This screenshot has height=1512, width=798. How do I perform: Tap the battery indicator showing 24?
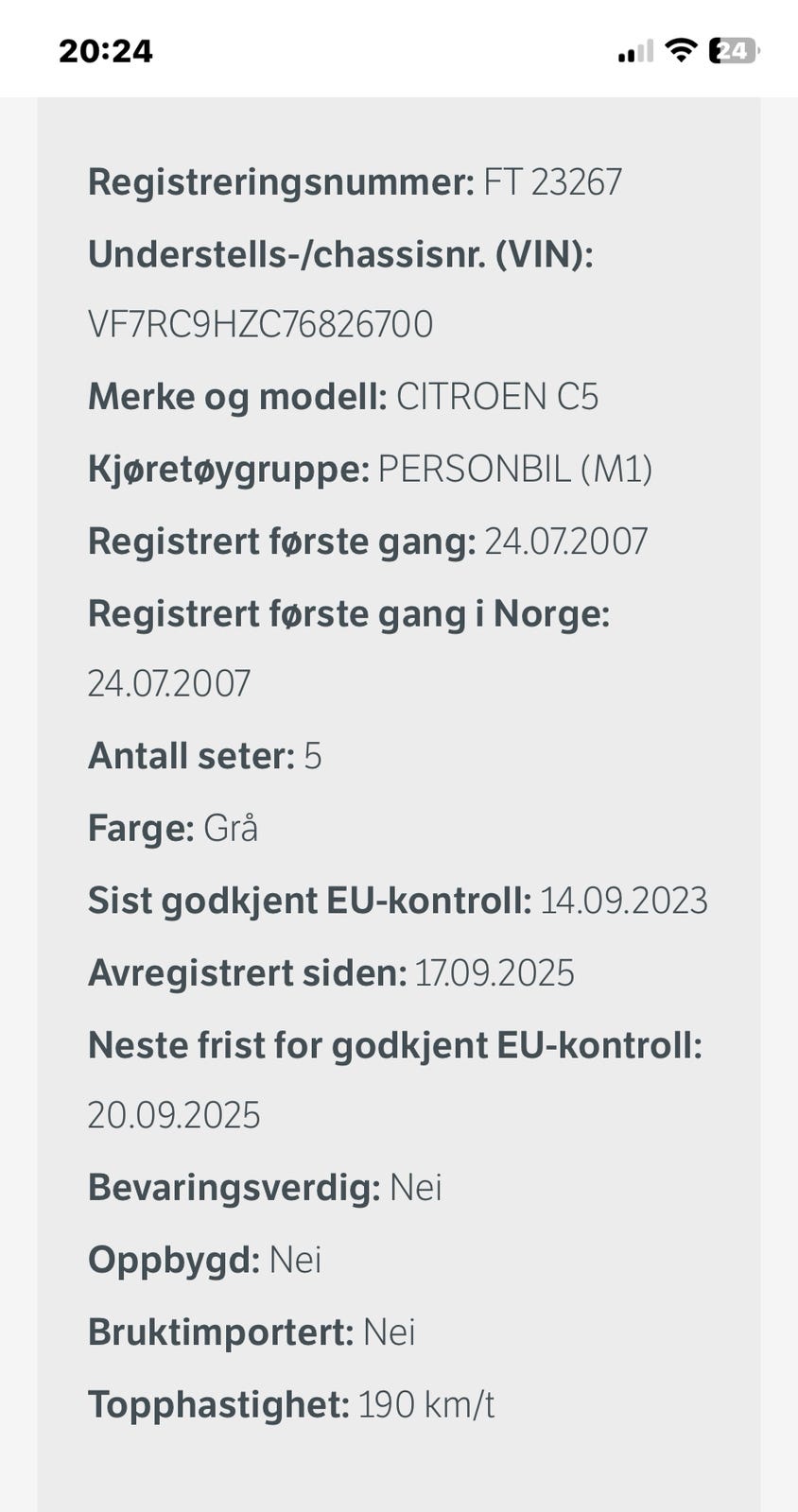[x=735, y=50]
